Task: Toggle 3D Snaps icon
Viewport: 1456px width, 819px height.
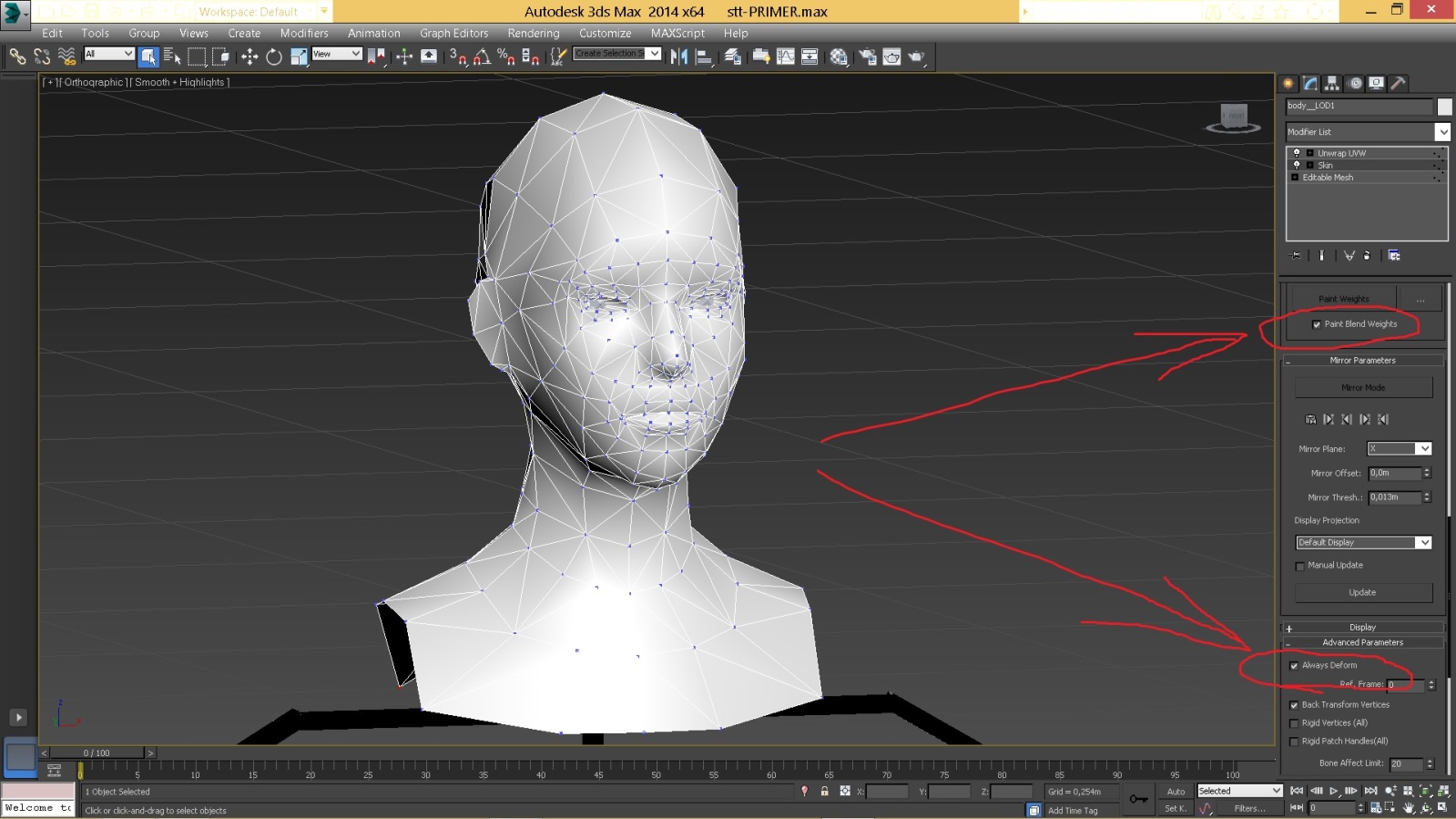Action: pyautogui.click(x=458, y=56)
